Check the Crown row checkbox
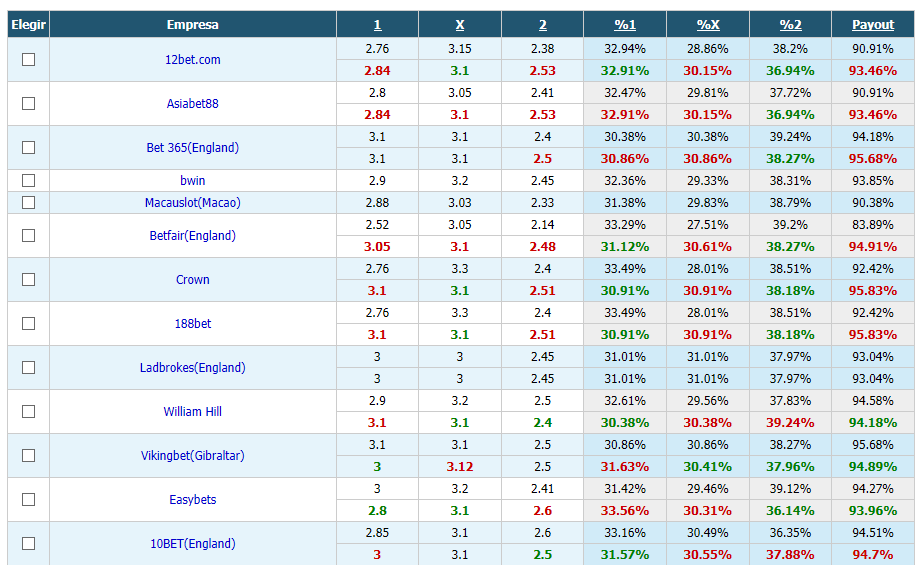Screen dimensions: 921x565 tap(28, 280)
